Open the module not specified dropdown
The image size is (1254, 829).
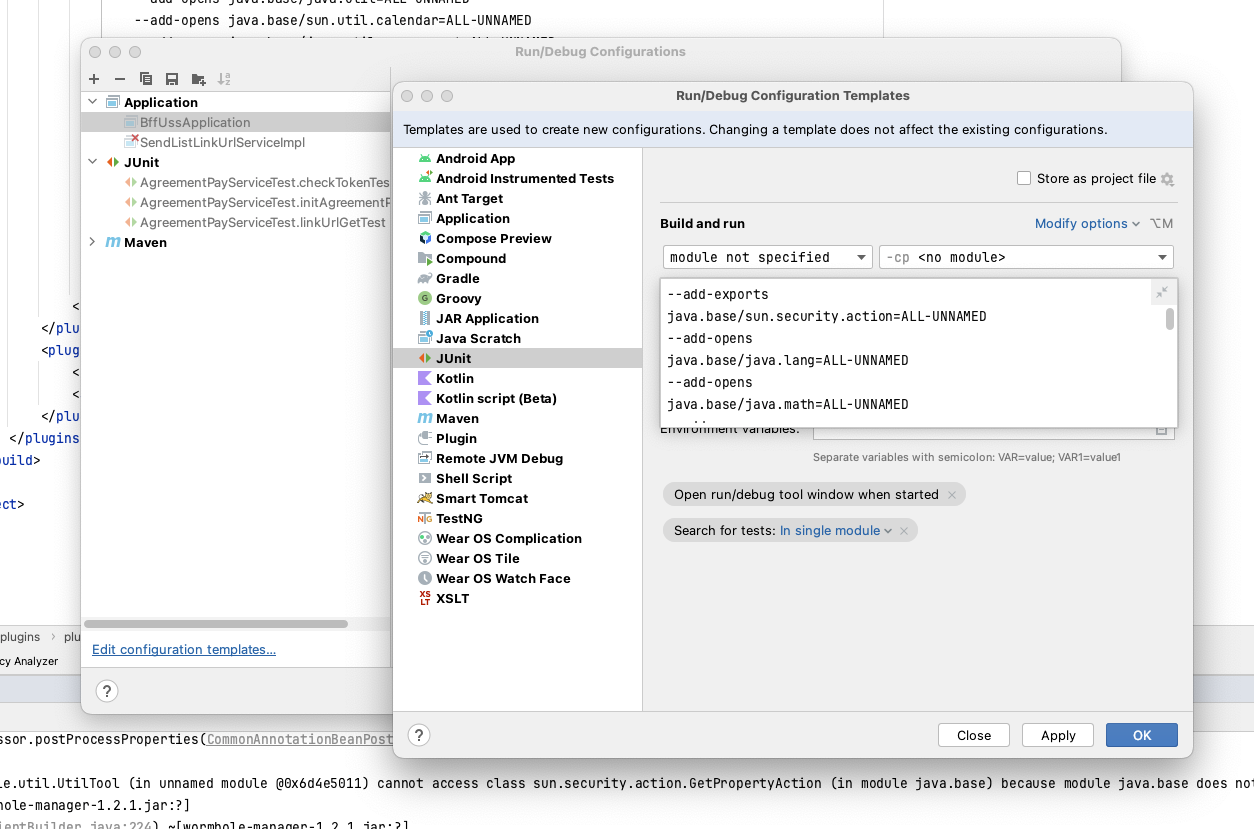coord(862,257)
